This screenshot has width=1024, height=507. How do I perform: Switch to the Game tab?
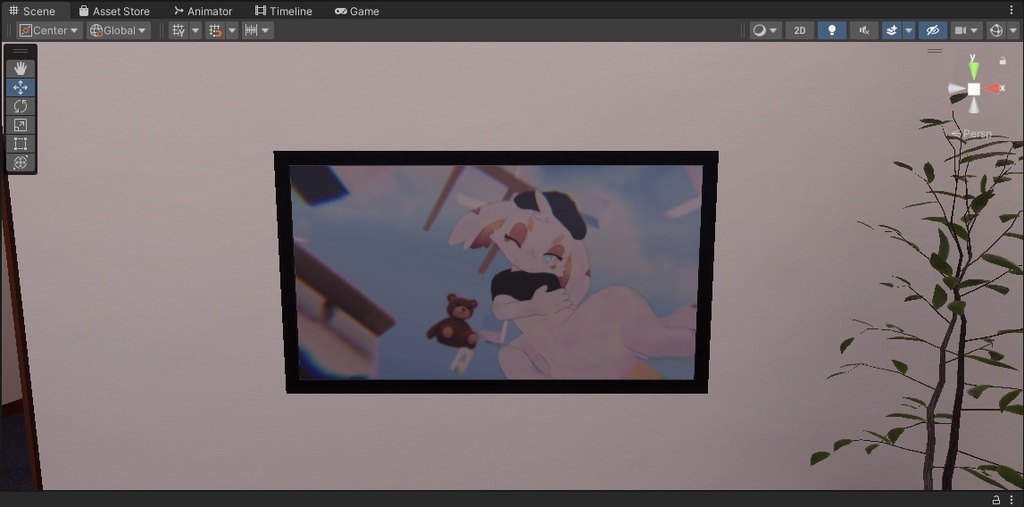[357, 11]
